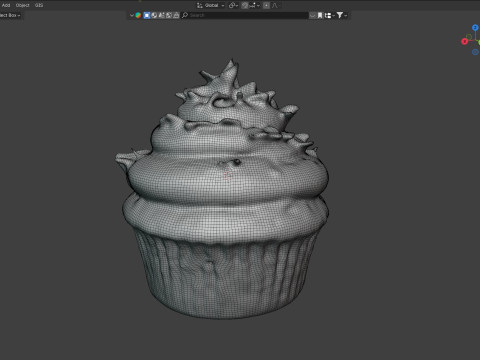
Task: Toggle the fifth asset type filter icon
Action: tap(176, 15)
